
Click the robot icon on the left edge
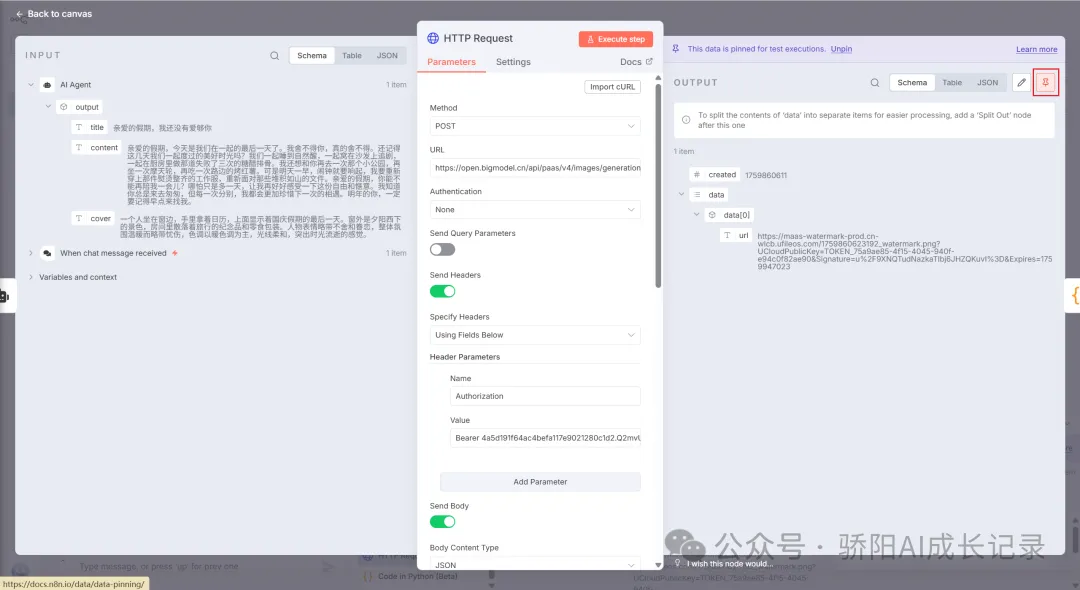(x=4, y=296)
